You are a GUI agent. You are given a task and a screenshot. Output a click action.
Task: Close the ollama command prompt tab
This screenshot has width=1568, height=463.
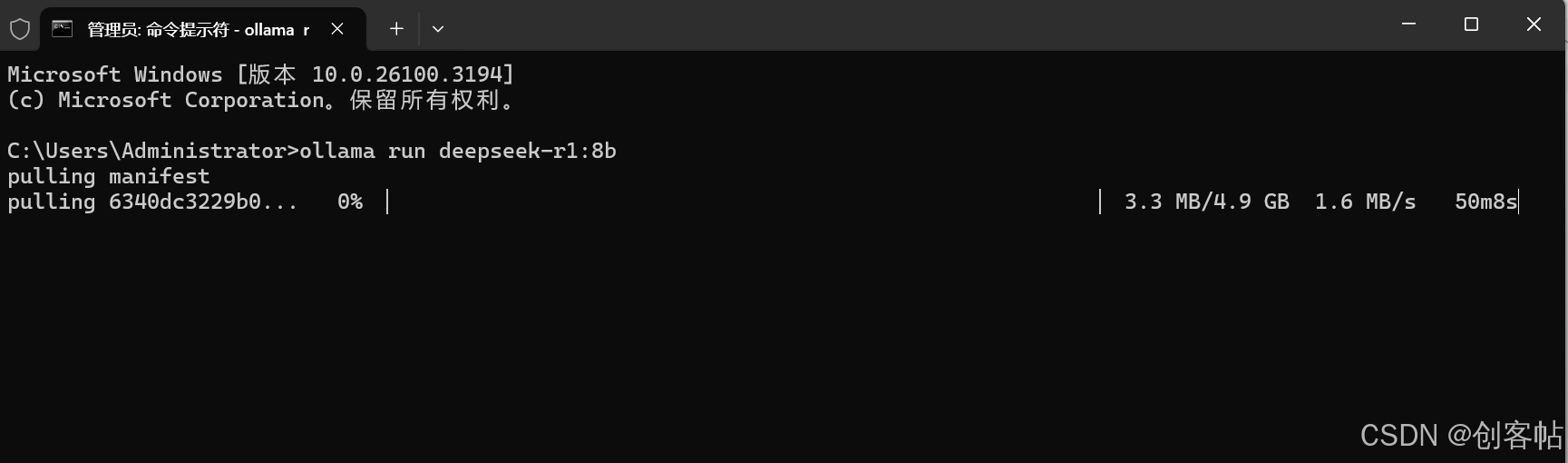tap(337, 29)
